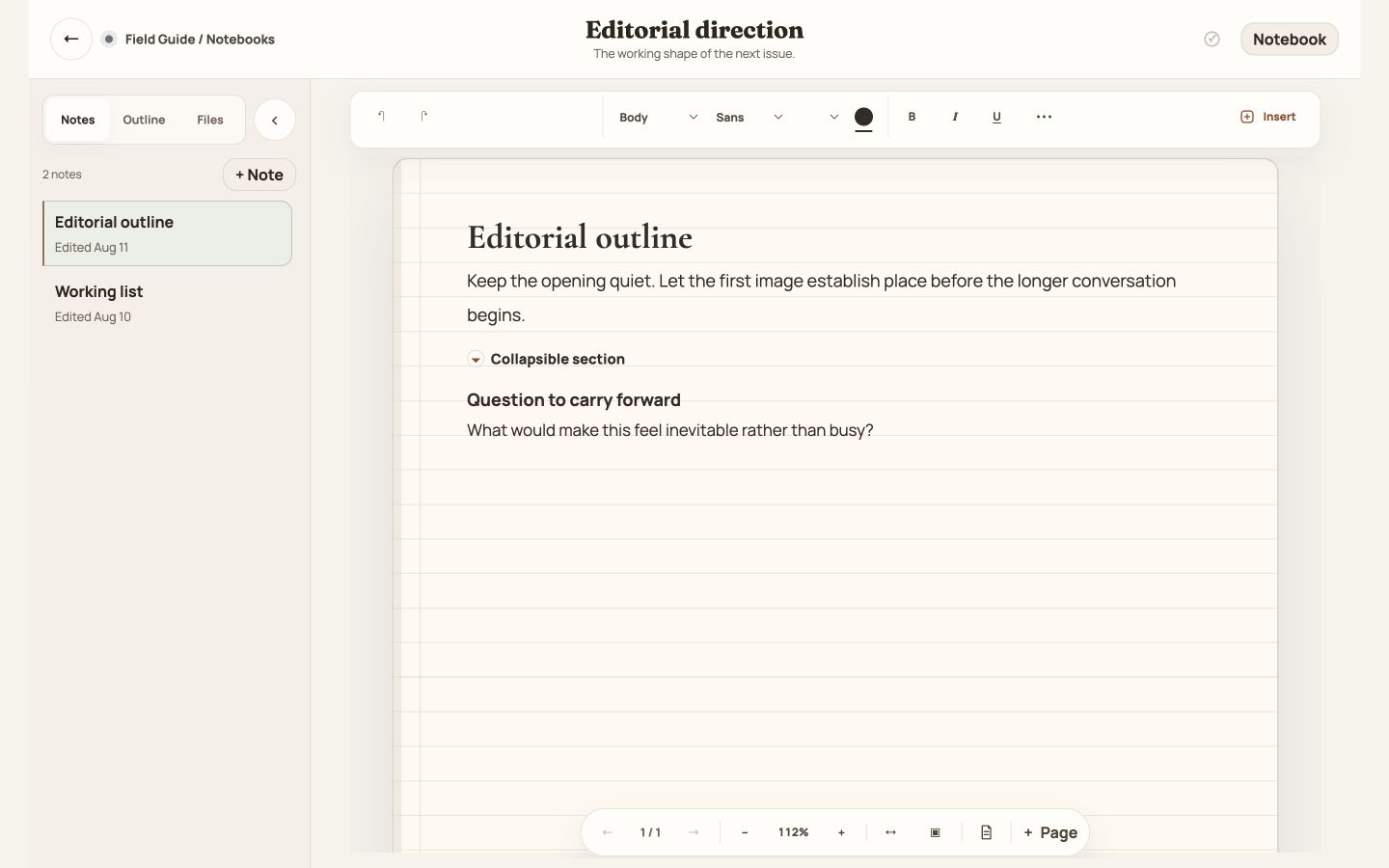This screenshot has height=868, width=1389.
Task: Click the 112% zoom level value
Action: click(x=794, y=832)
